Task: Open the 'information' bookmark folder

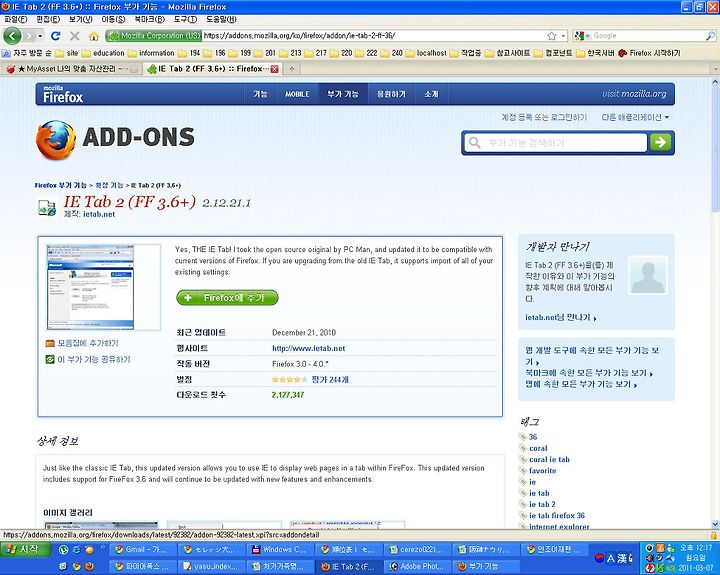Action: coord(152,53)
